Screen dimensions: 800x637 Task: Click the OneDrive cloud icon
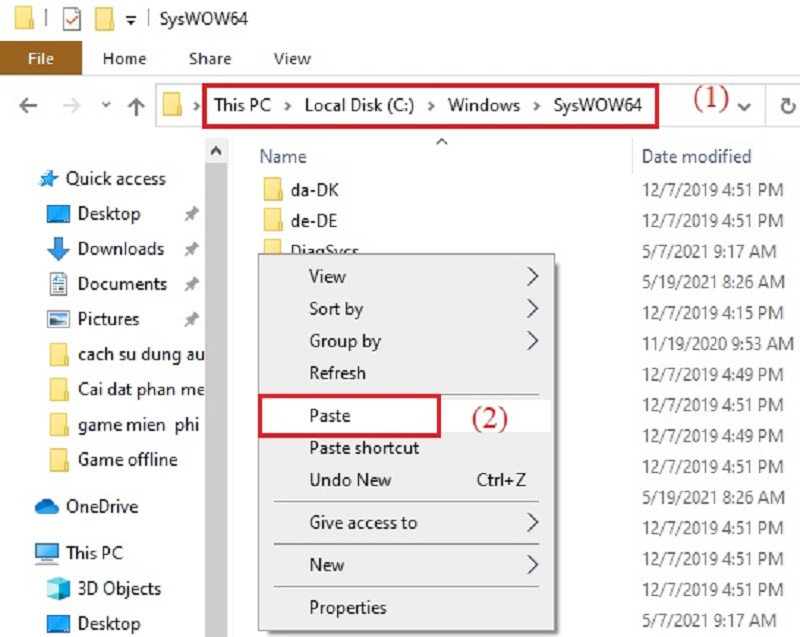click(47, 506)
